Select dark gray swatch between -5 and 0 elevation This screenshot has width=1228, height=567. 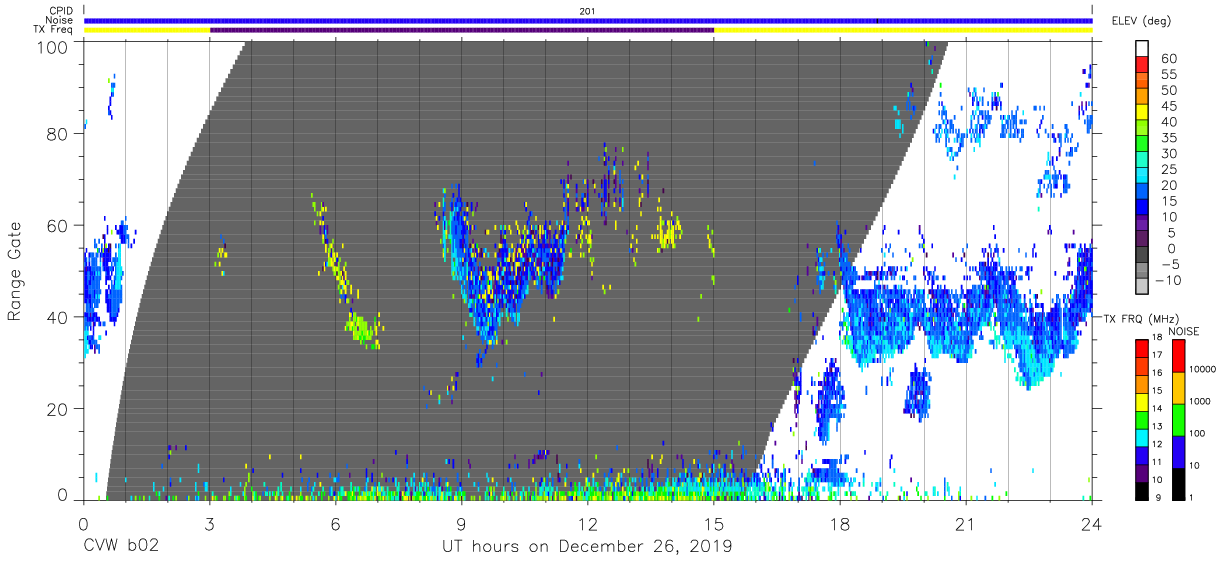1142,256
